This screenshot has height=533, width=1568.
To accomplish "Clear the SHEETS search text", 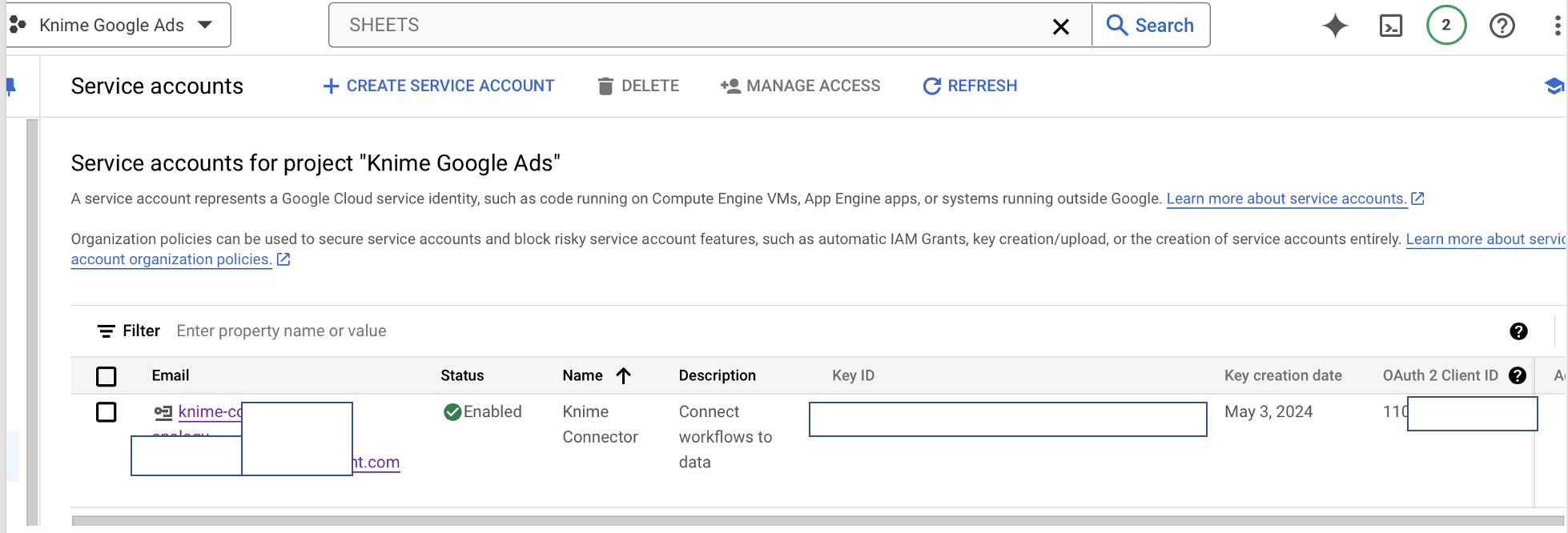I will tap(1061, 26).
